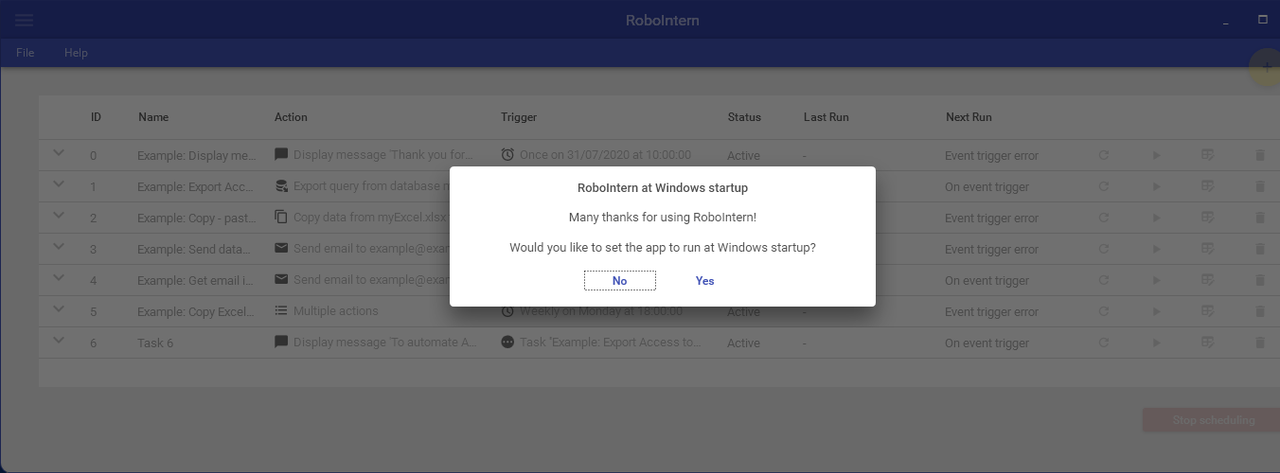Run the 'Example: Send data...' task

[x=1156, y=249]
